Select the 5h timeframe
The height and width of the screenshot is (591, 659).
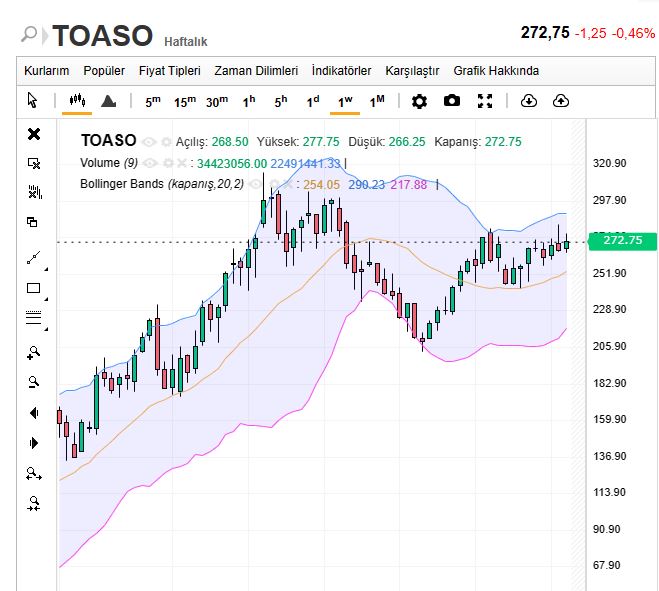281,101
